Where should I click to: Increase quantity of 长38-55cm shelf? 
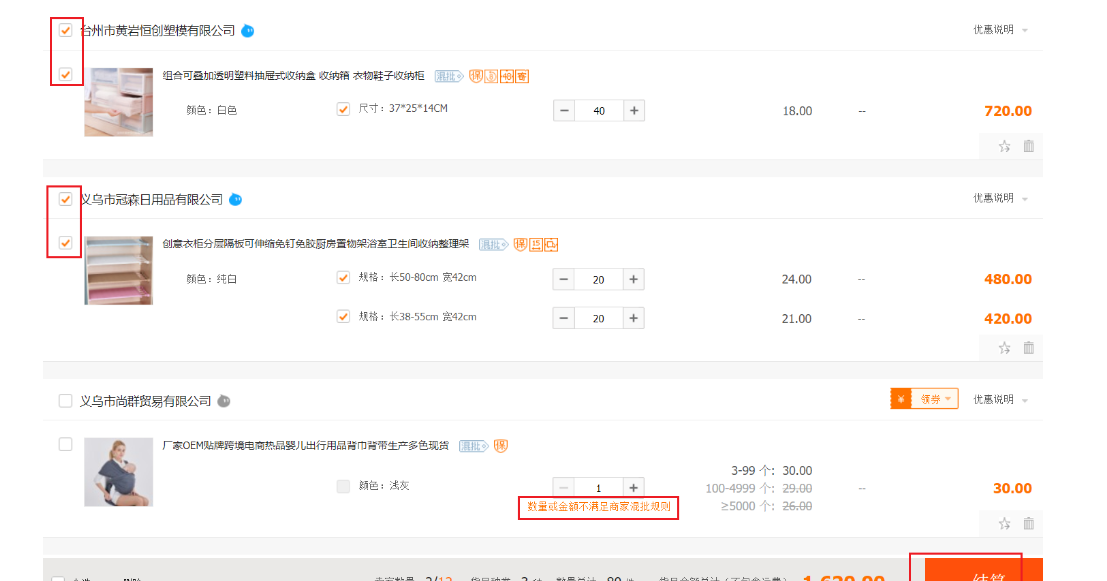coord(634,318)
